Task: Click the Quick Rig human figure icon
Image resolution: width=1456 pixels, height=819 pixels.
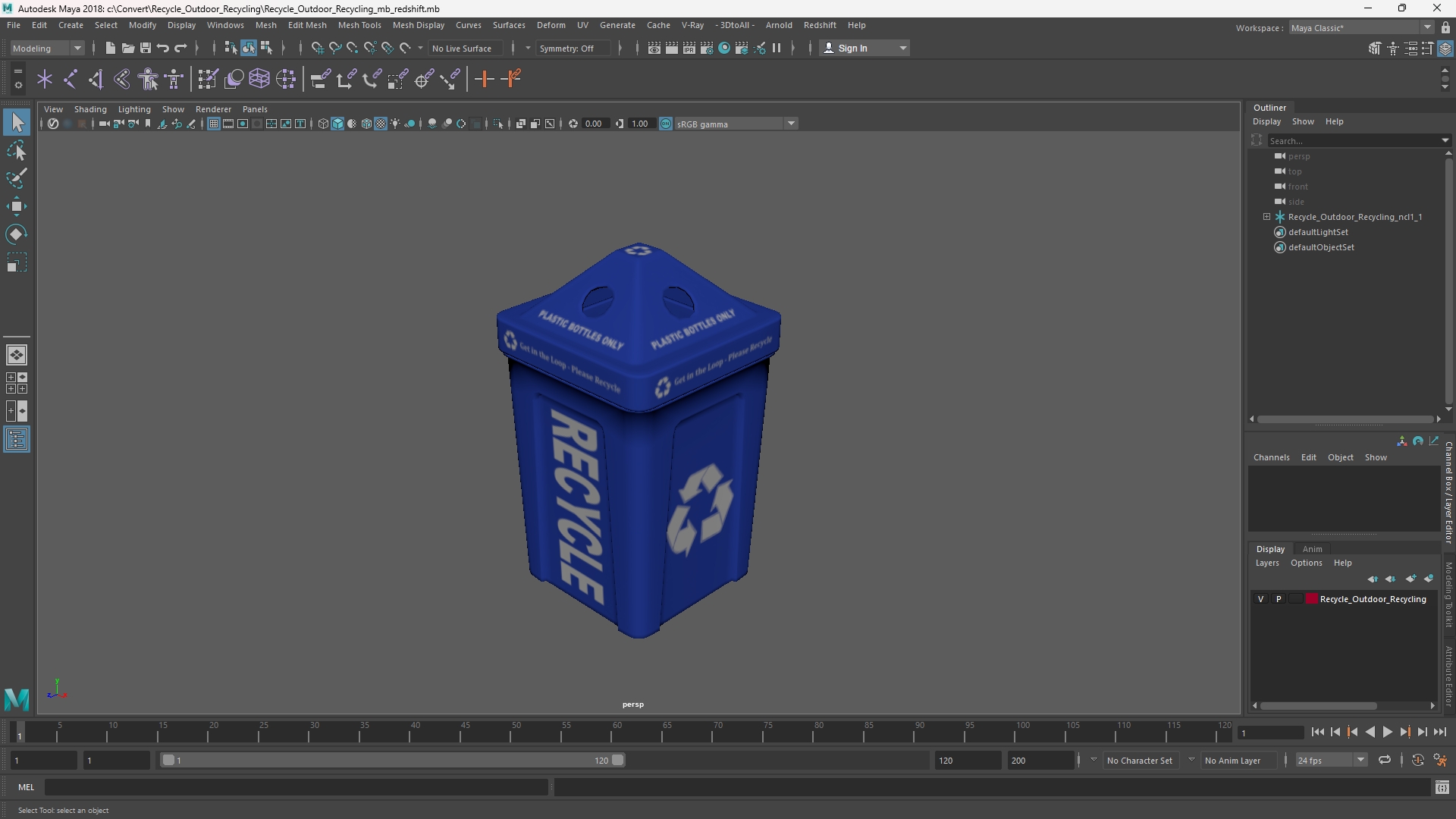Action: click(x=149, y=79)
